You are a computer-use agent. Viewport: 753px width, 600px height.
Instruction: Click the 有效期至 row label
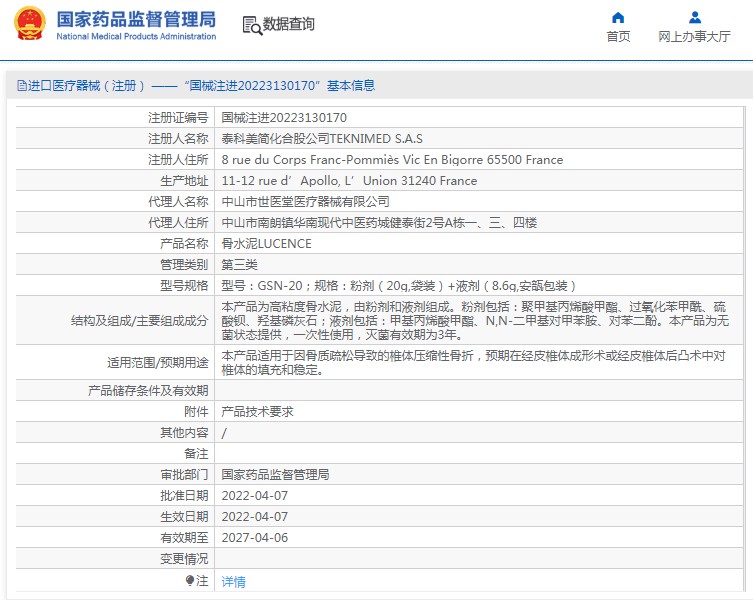click(184, 538)
